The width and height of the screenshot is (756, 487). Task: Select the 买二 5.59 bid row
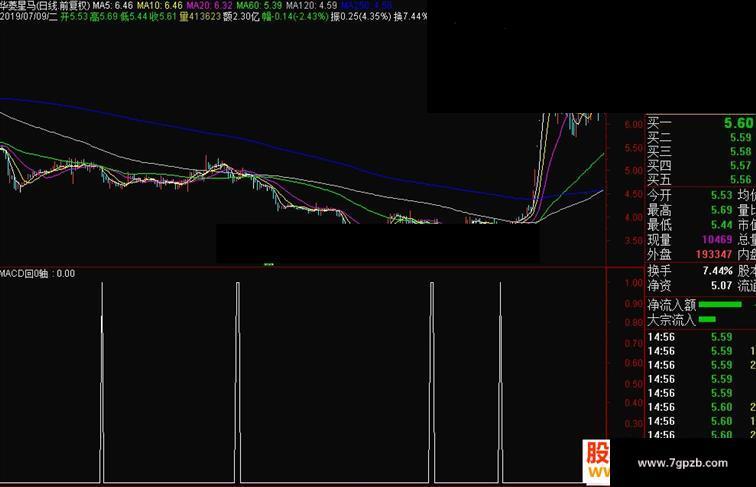[x=701, y=137]
